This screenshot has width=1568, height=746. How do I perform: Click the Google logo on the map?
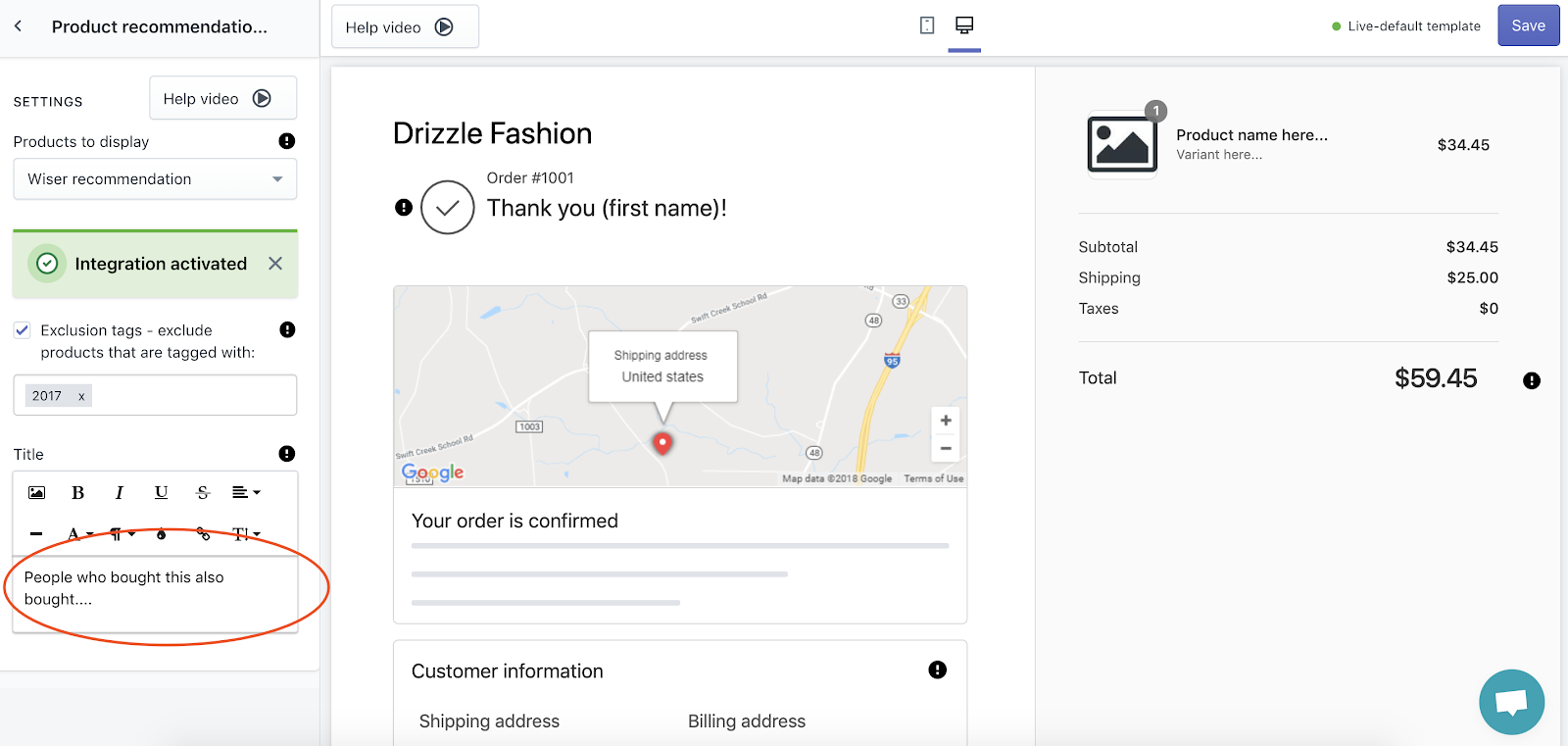[x=432, y=472]
